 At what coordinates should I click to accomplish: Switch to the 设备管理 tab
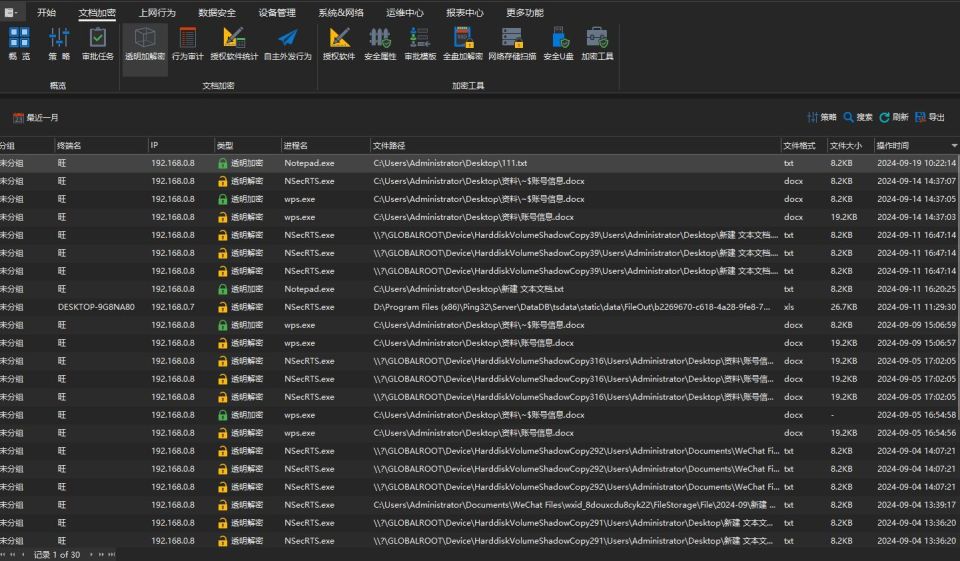[277, 12]
